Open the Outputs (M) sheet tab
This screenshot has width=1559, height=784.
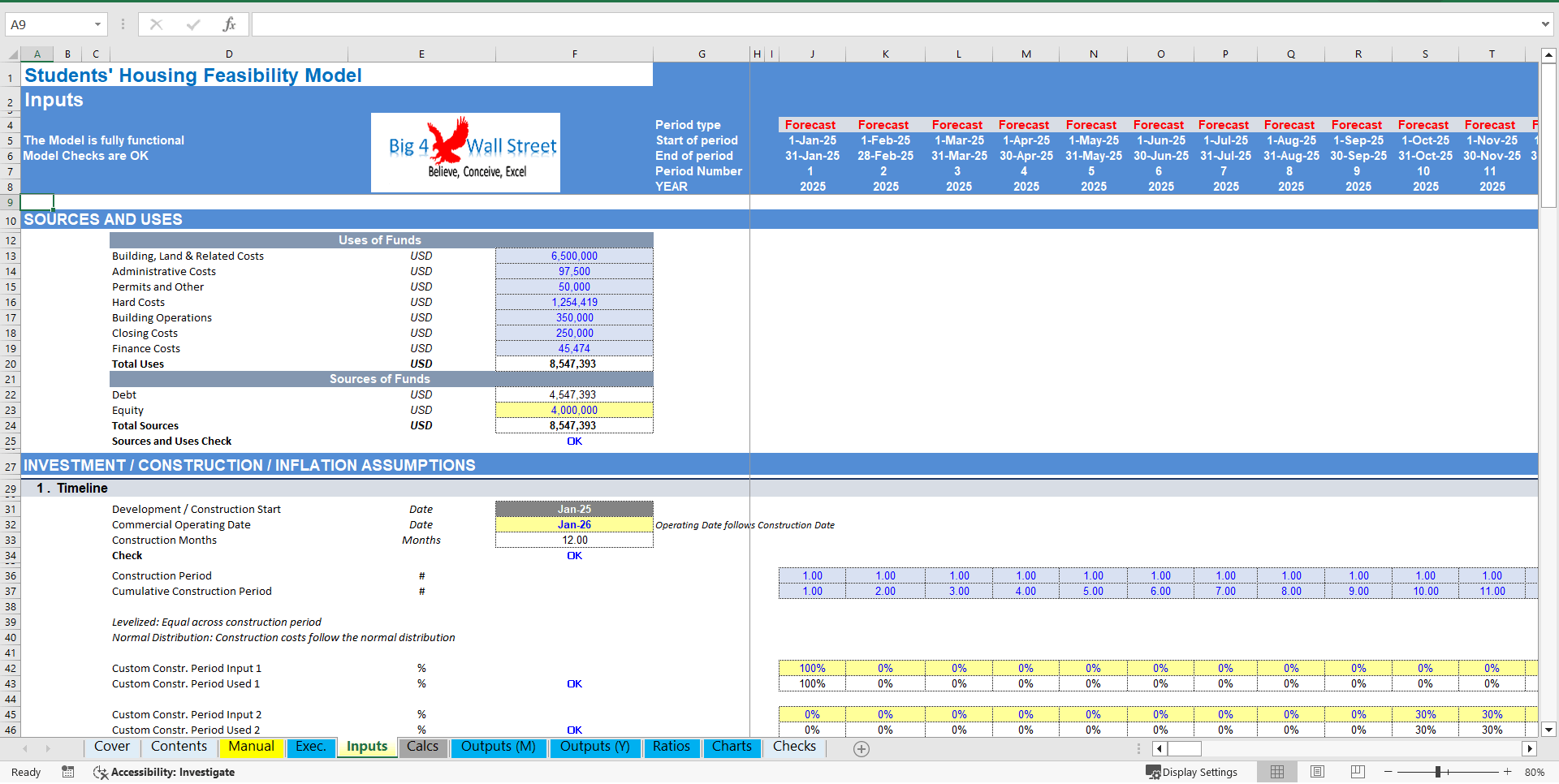[x=499, y=747]
